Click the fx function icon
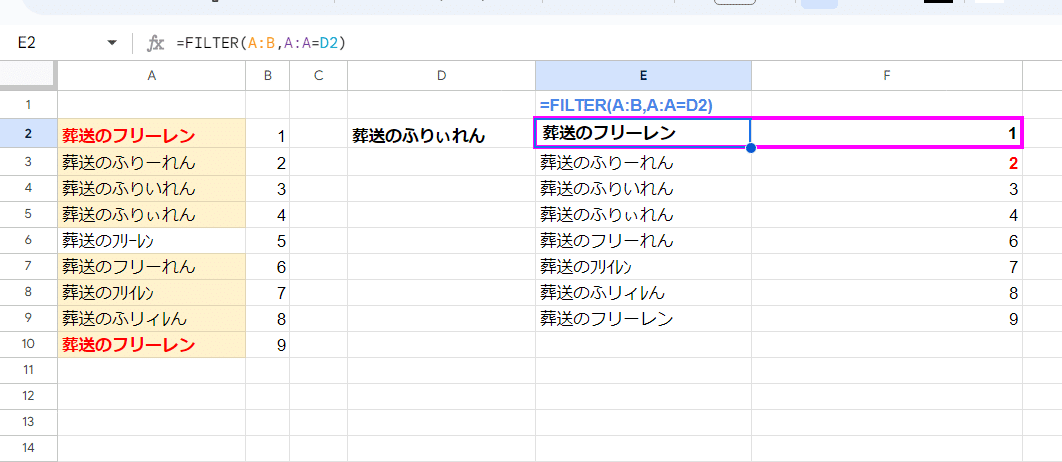Image resolution: width=1062 pixels, height=462 pixels. [156, 43]
